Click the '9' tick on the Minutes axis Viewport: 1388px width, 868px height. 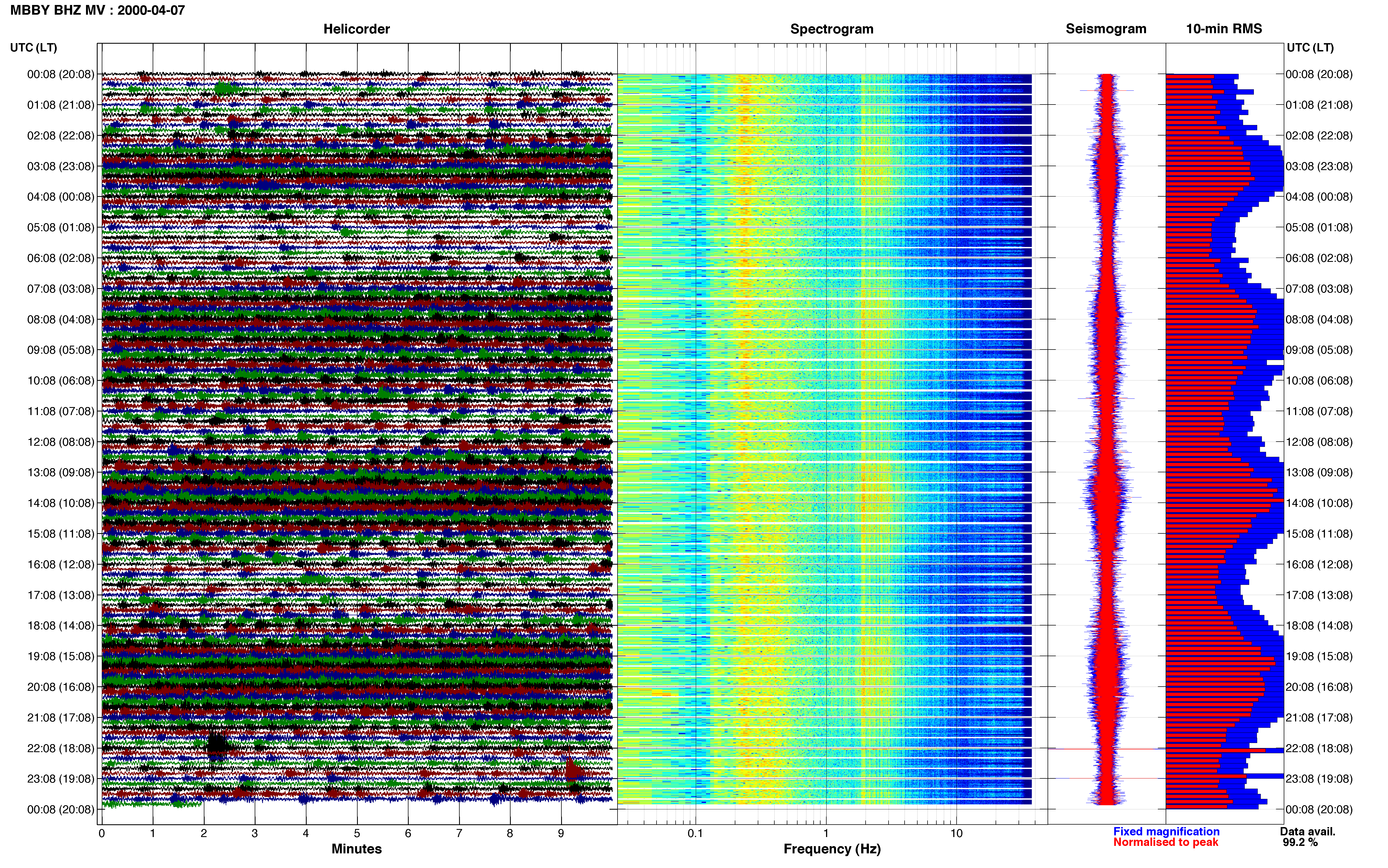(561, 833)
